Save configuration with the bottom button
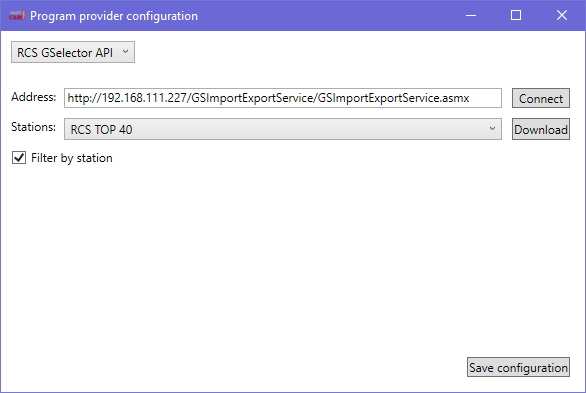The width and height of the screenshot is (586, 393). tap(518, 367)
